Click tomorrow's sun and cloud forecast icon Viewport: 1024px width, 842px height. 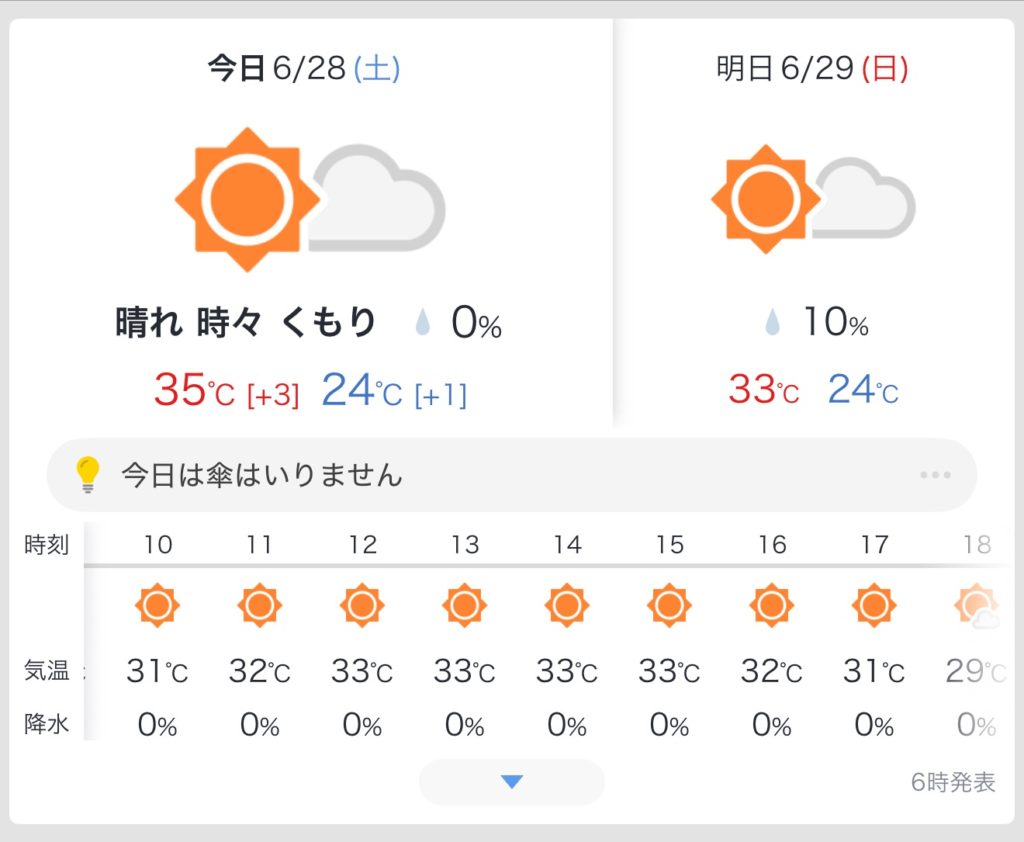(813, 198)
